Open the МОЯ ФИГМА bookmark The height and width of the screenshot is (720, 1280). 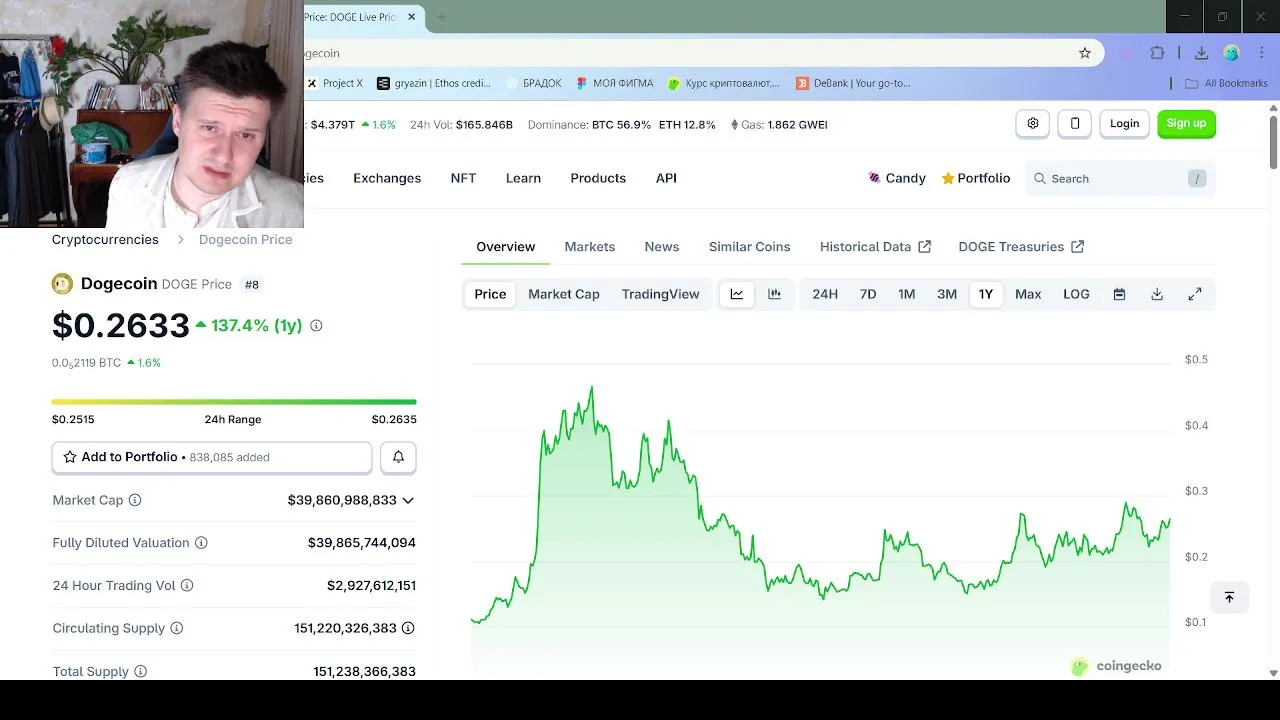pyautogui.click(x=615, y=83)
